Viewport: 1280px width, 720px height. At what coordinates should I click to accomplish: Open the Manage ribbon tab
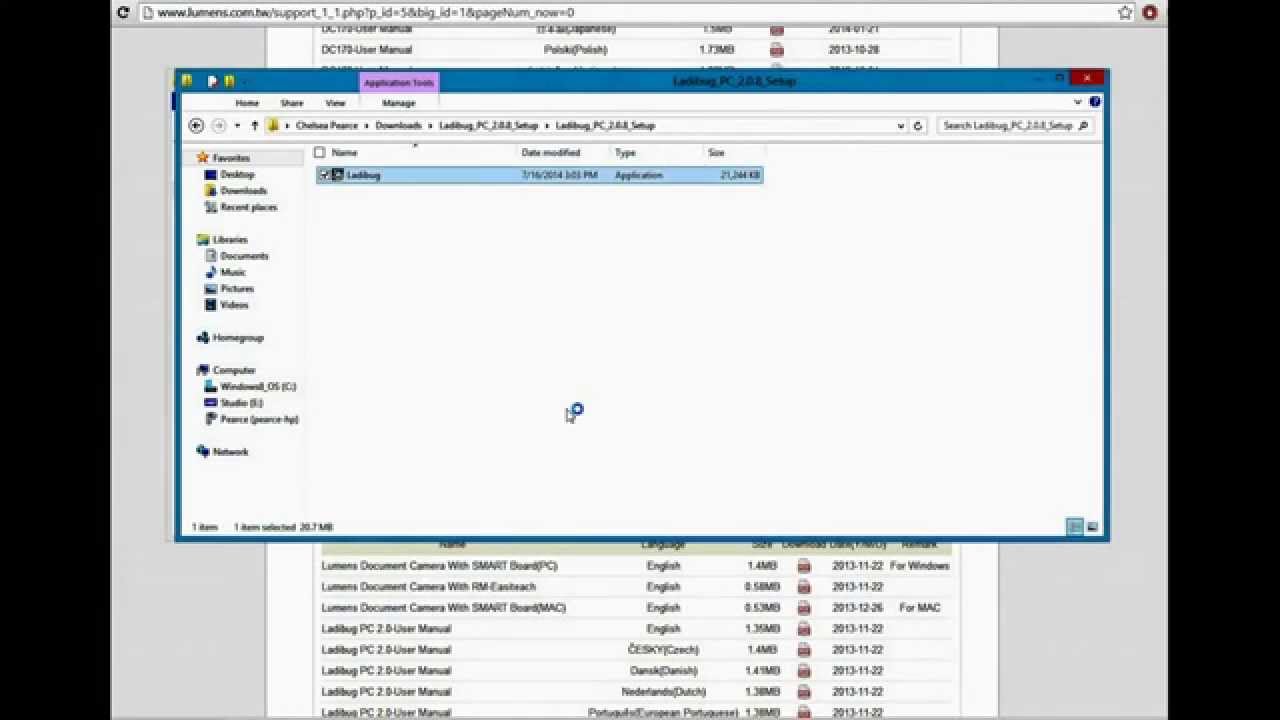[398, 103]
